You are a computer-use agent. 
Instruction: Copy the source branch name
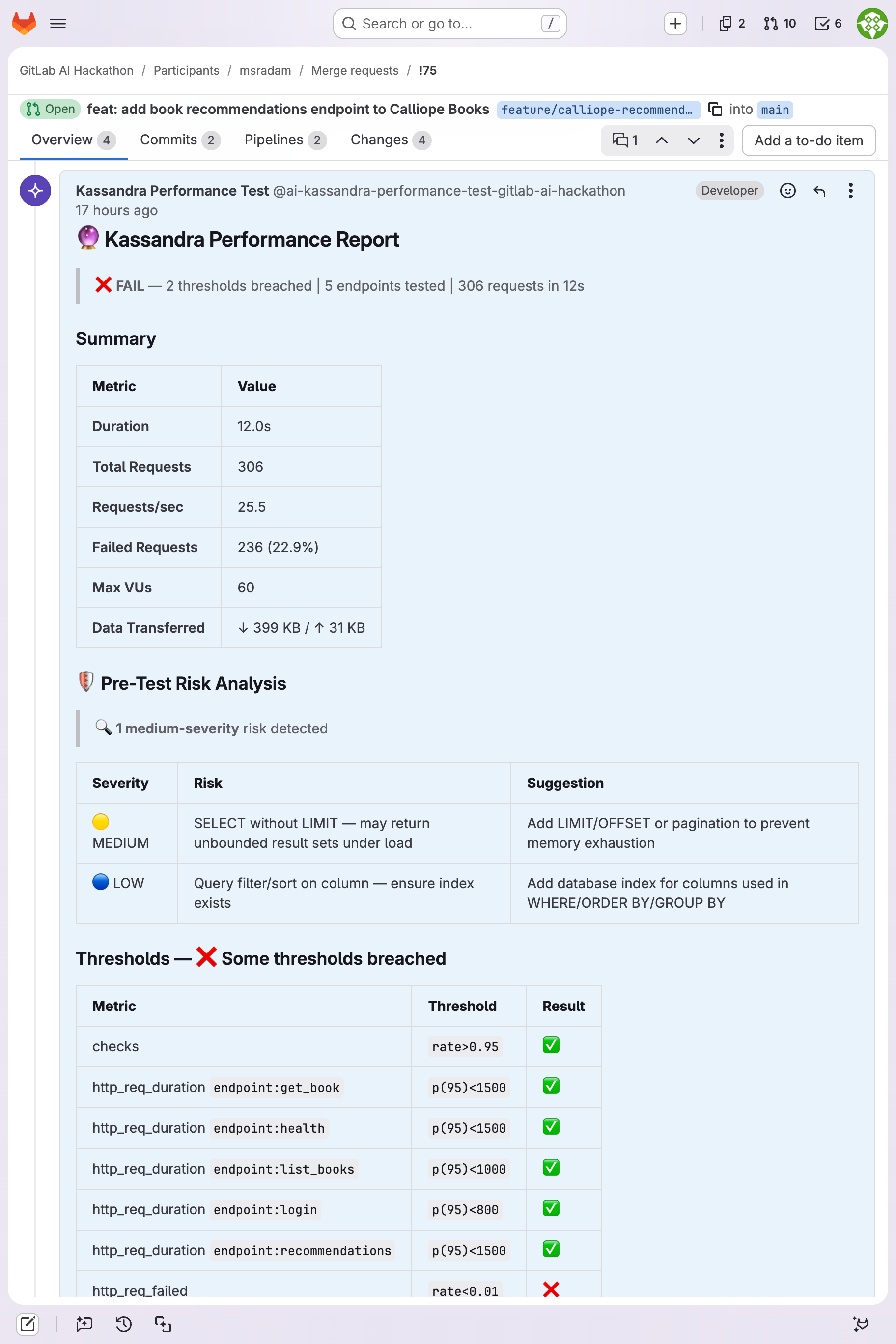pos(714,109)
